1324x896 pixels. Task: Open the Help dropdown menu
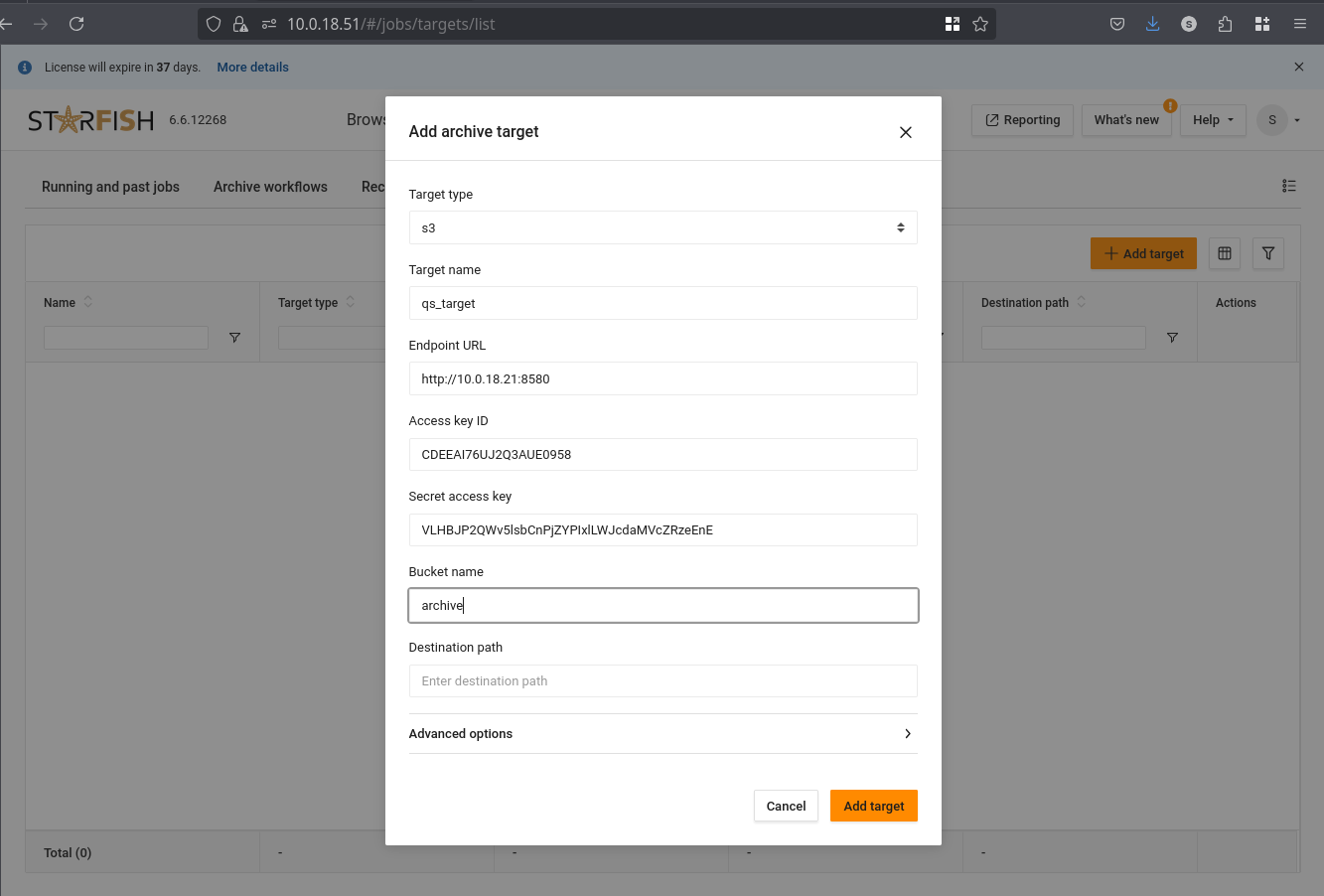1213,120
